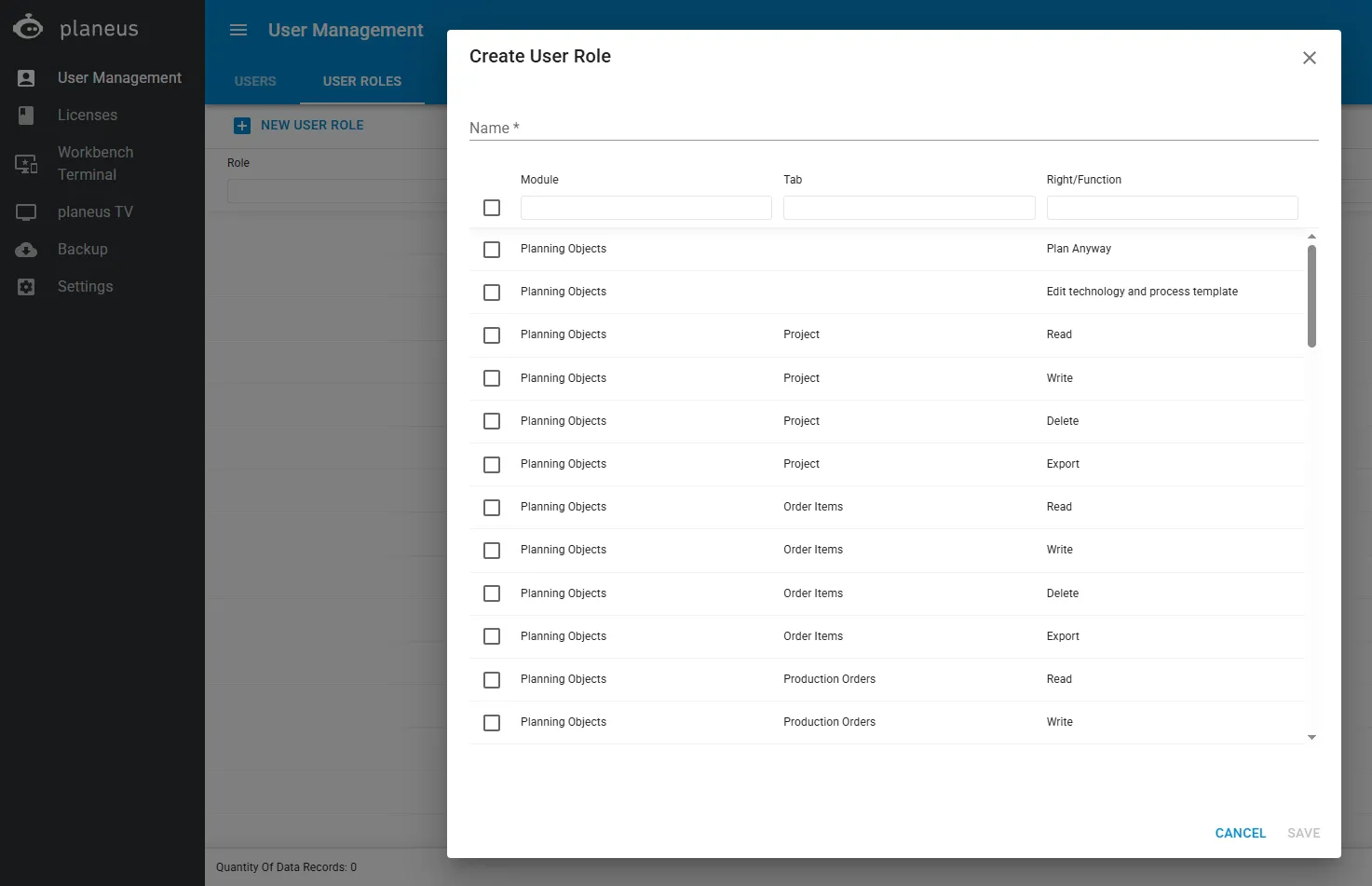Click the plus icon beside New User Role
This screenshot has height=886, width=1372.
tap(242, 126)
